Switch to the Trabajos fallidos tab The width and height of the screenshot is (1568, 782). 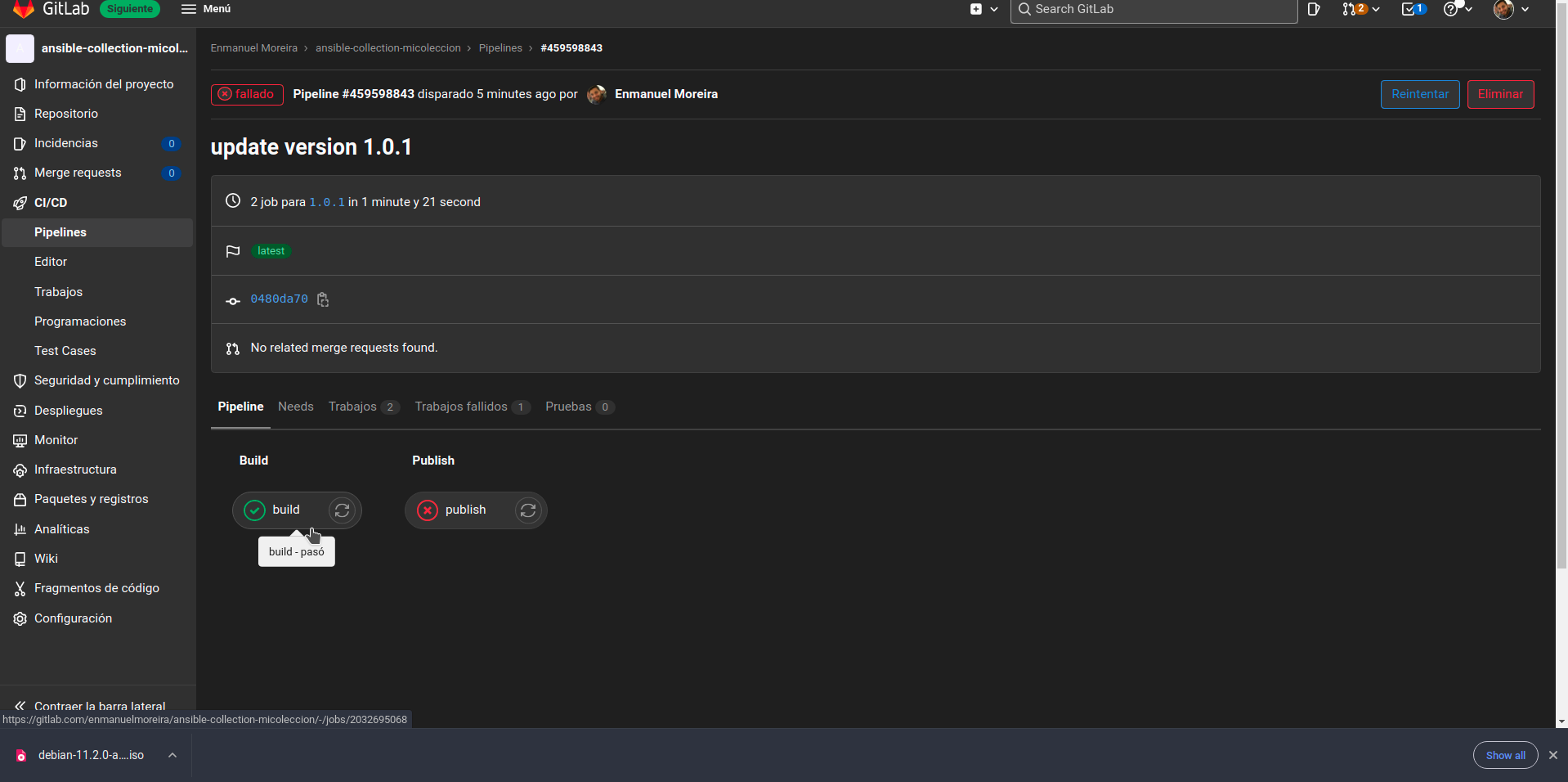pyautogui.click(x=473, y=407)
